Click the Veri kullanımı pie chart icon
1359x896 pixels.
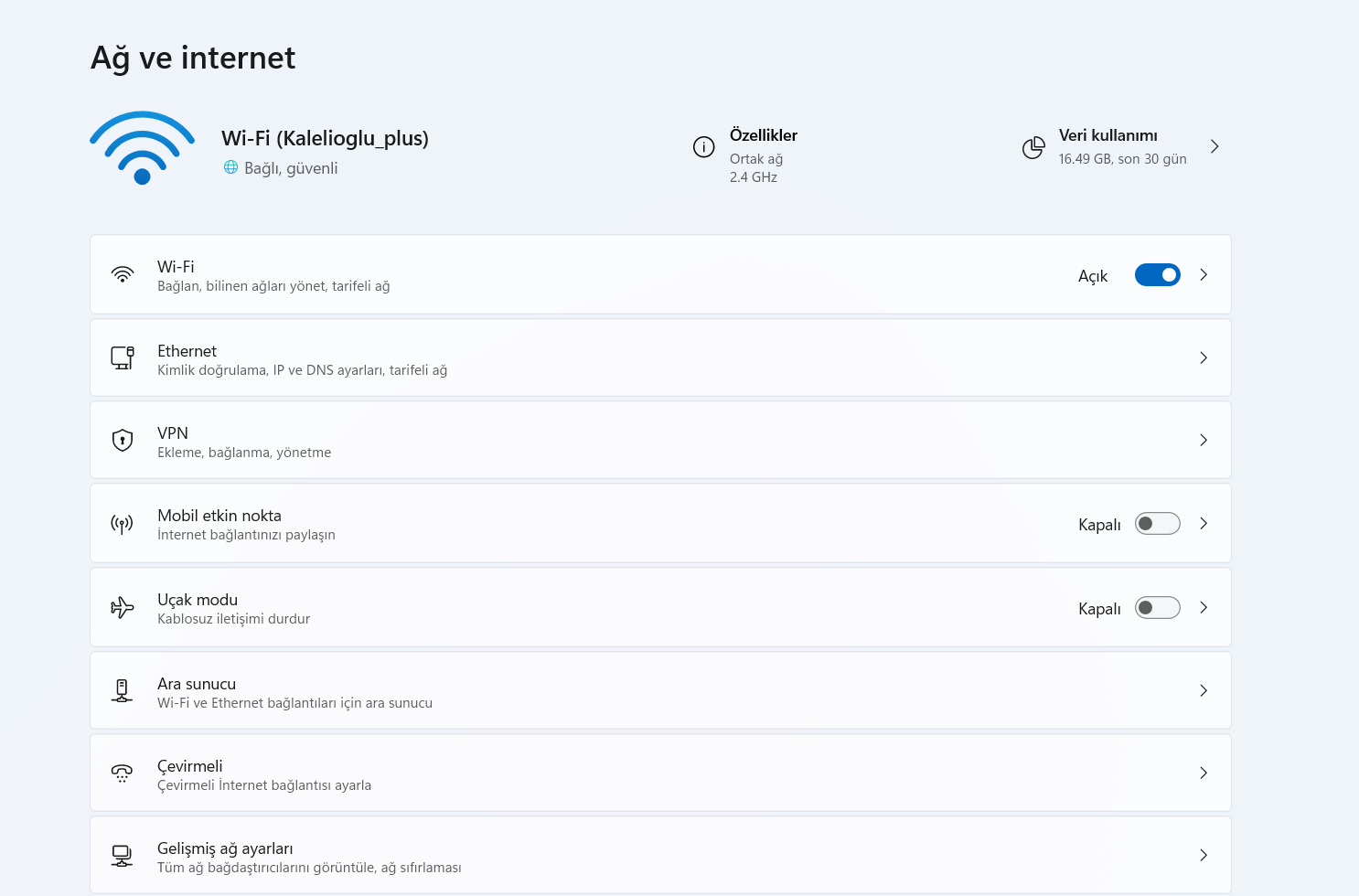click(1033, 147)
